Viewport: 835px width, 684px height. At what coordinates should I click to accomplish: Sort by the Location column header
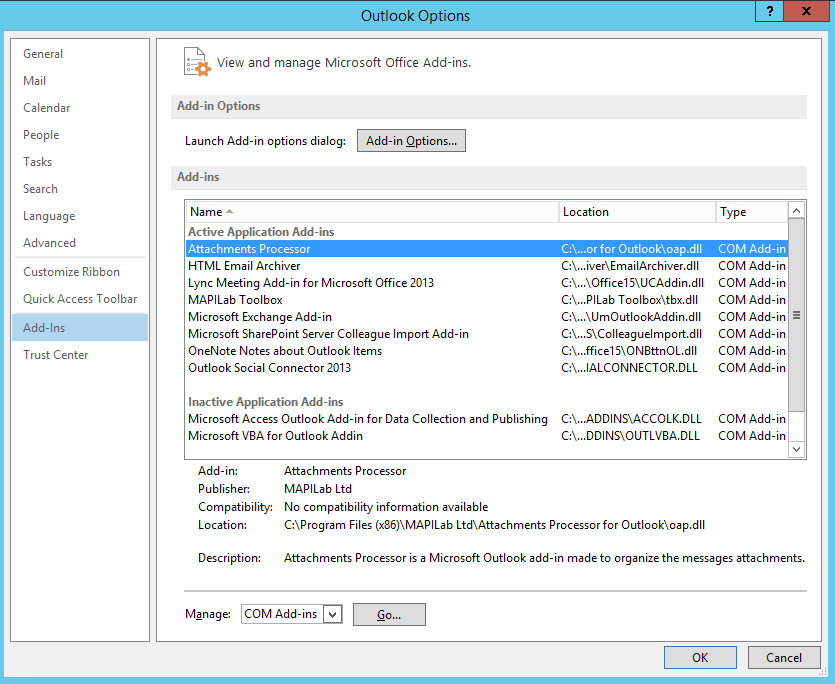pyautogui.click(x=637, y=212)
